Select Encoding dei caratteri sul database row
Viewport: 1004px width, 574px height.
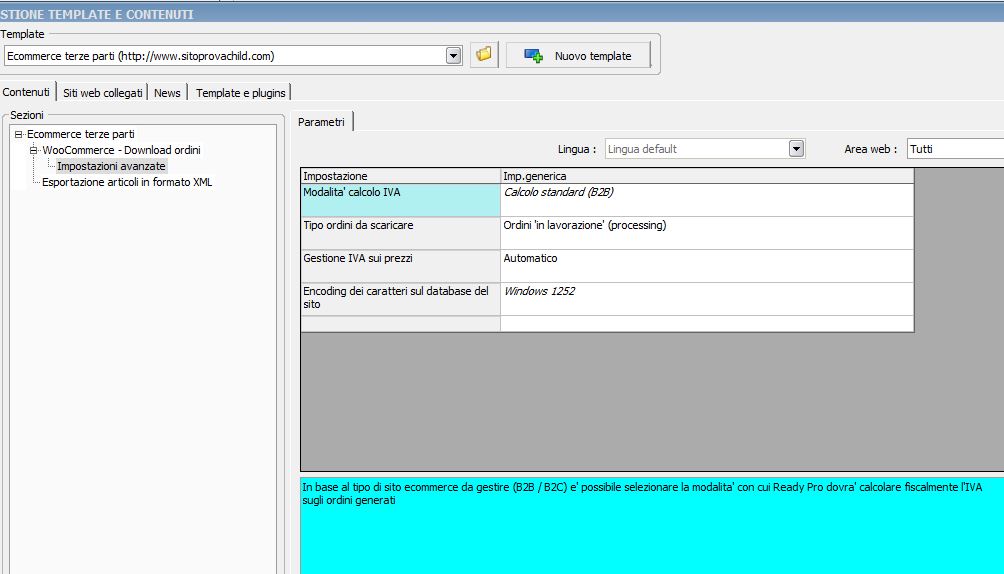[400, 299]
